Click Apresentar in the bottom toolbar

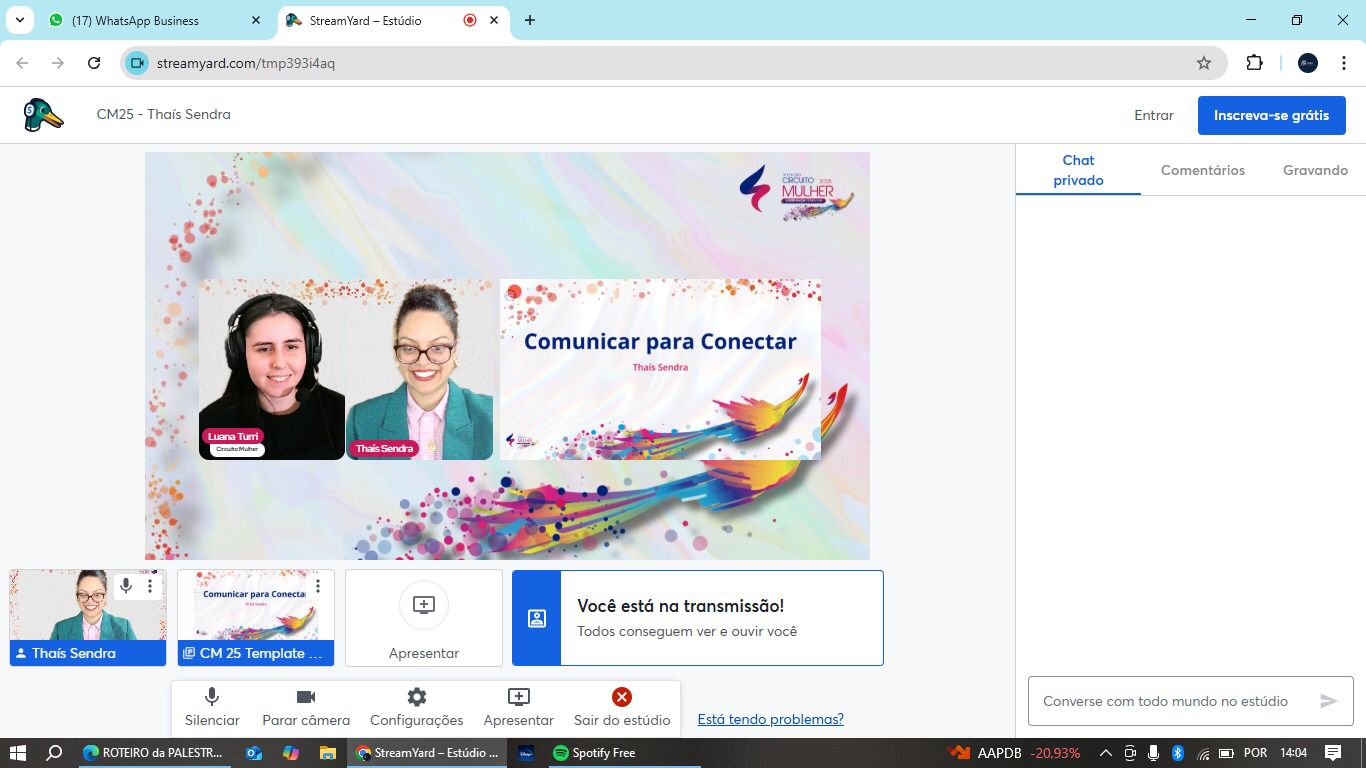518,706
